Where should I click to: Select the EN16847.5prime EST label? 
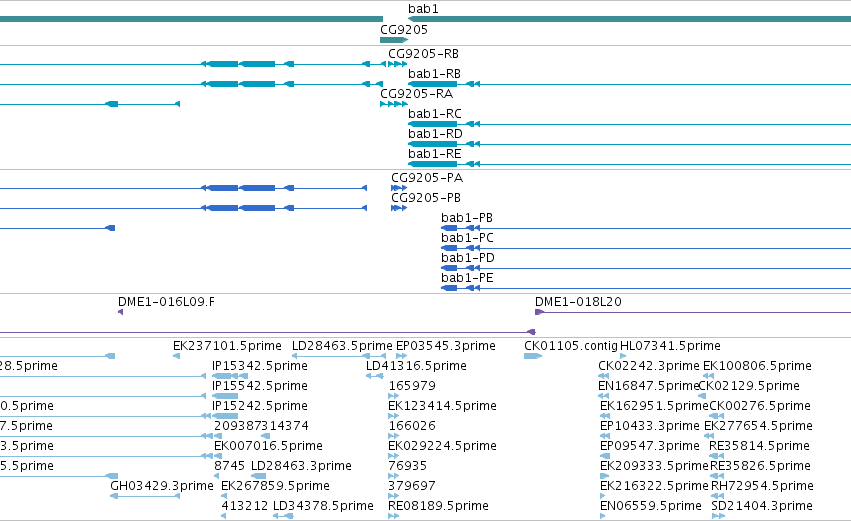649,386
